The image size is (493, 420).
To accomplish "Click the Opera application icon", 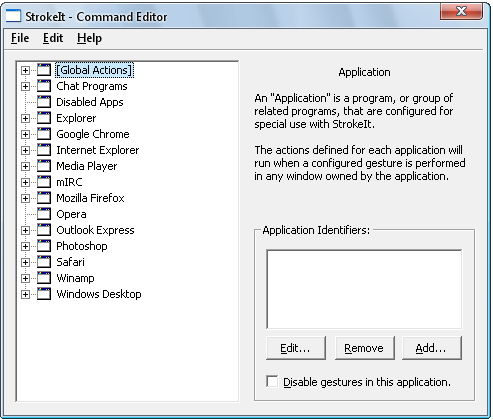I will coord(44,214).
